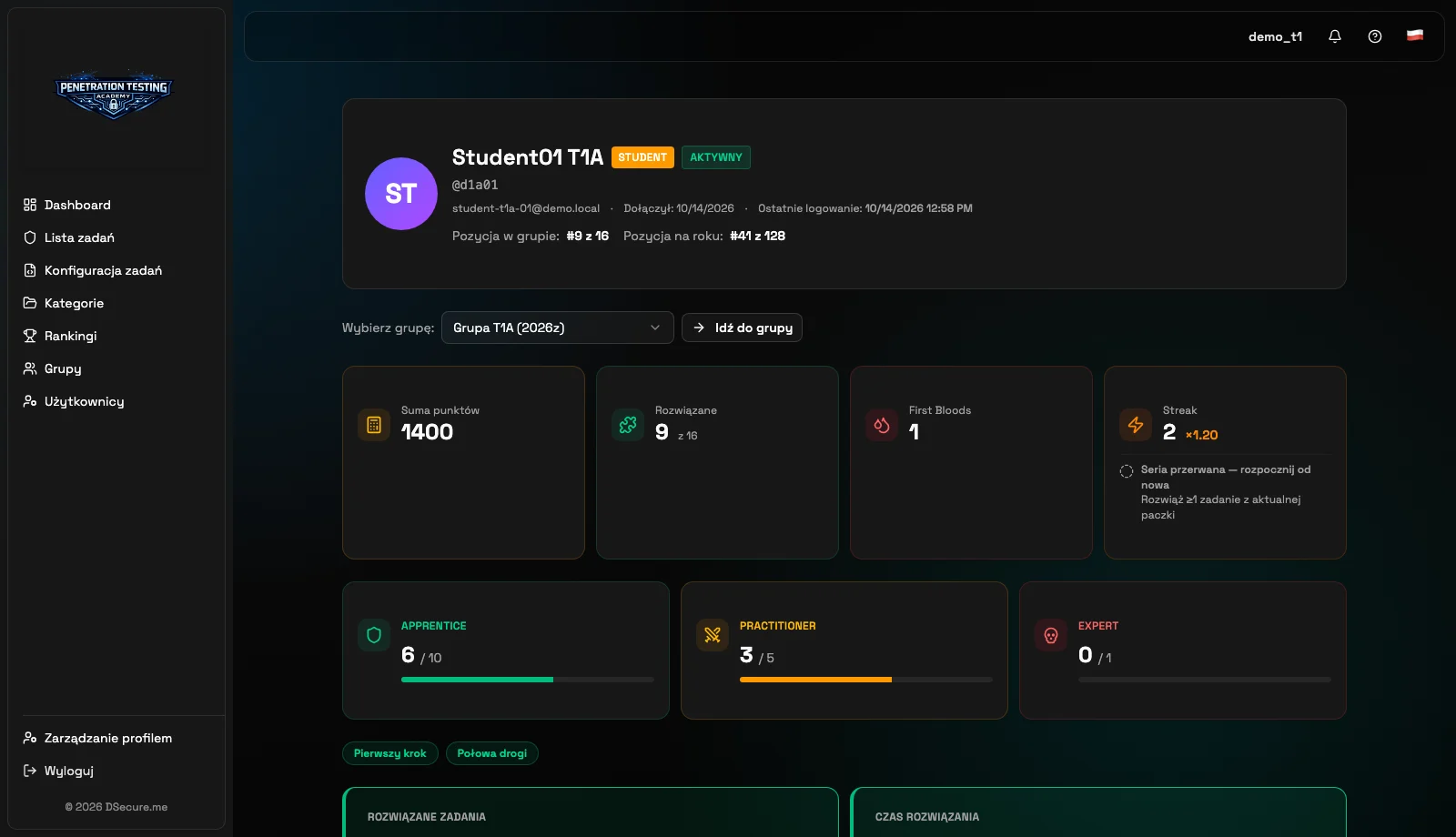Click the help question mark icon
1456x837 pixels.
(x=1375, y=36)
